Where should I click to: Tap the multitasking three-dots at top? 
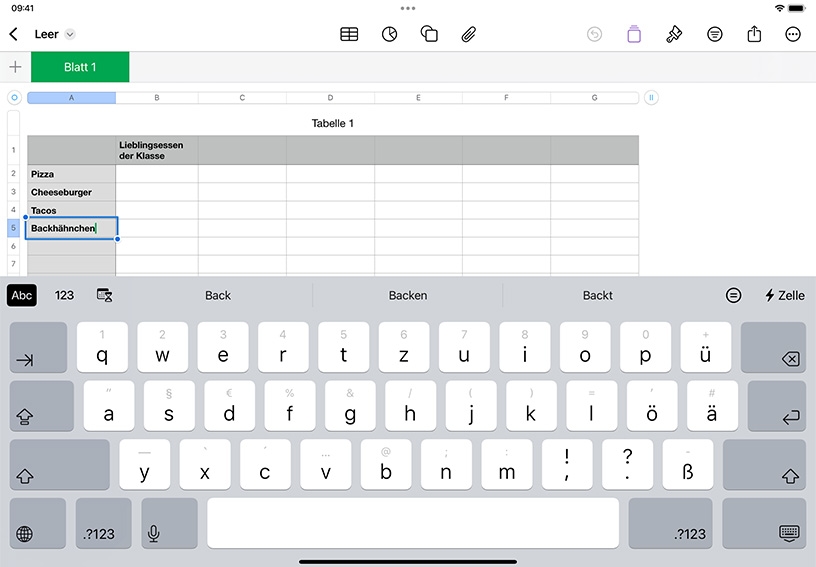point(408,8)
